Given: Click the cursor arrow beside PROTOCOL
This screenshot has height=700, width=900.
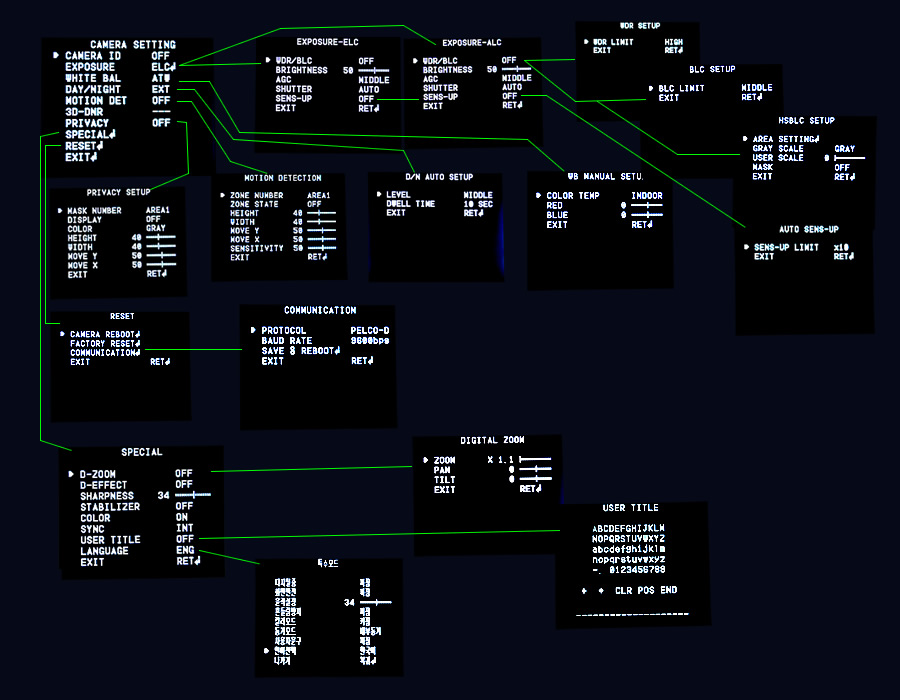Looking at the screenshot, I should tap(253, 330).
